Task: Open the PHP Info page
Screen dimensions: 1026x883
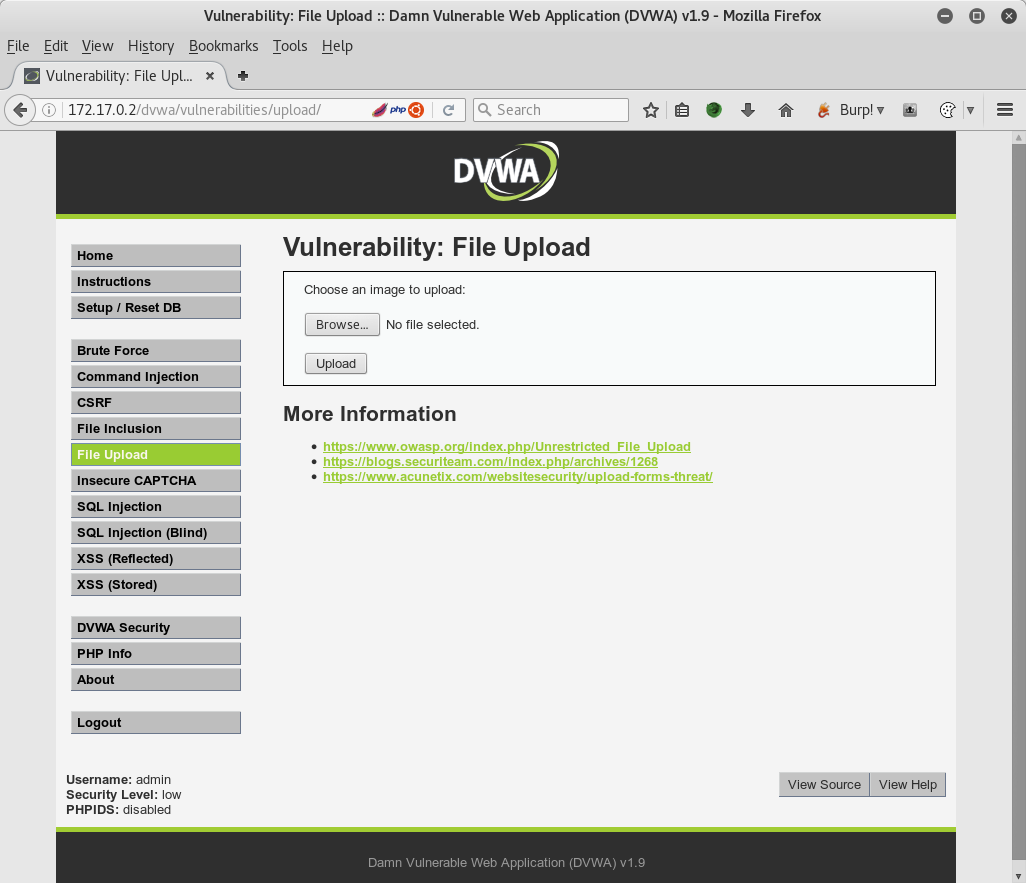Action: [156, 653]
